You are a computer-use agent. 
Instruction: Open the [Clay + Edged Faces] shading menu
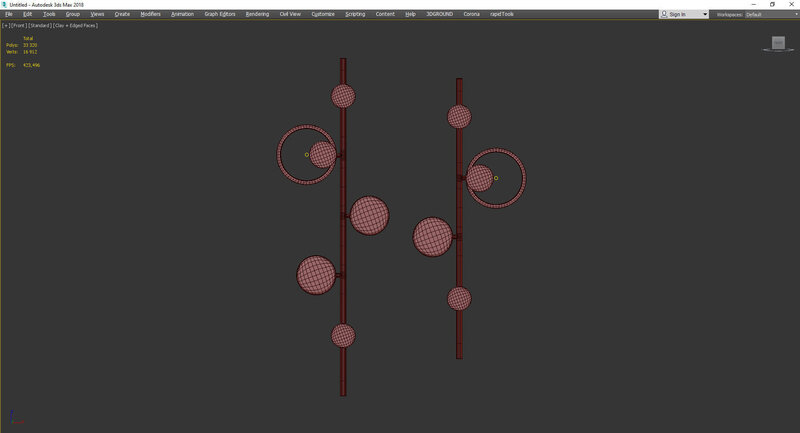point(74,25)
